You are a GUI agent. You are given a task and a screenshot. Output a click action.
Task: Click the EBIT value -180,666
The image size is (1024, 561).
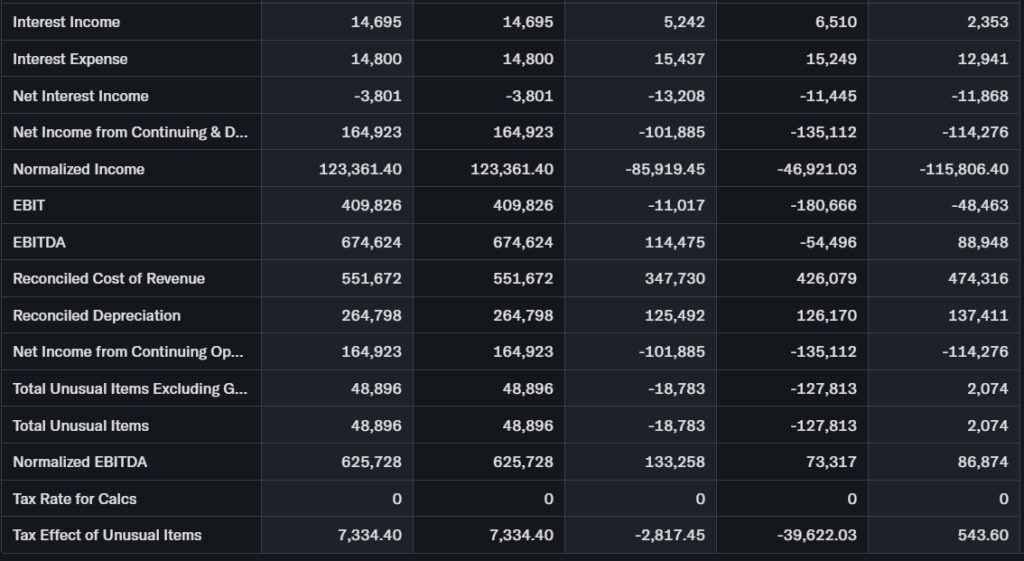pyautogui.click(x=824, y=205)
